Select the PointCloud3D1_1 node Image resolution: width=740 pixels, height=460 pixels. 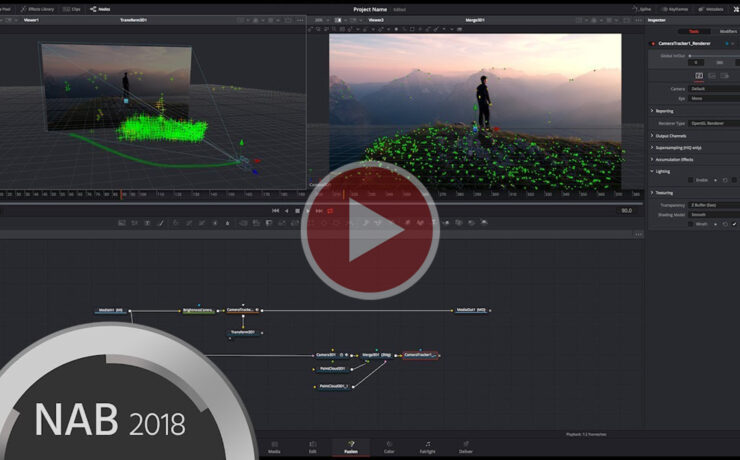[x=334, y=386]
